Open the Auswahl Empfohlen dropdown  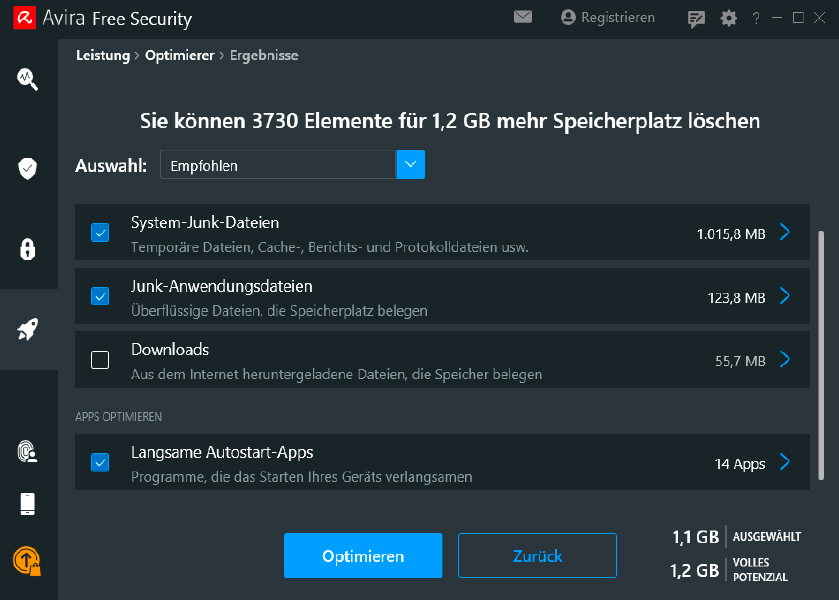410,164
